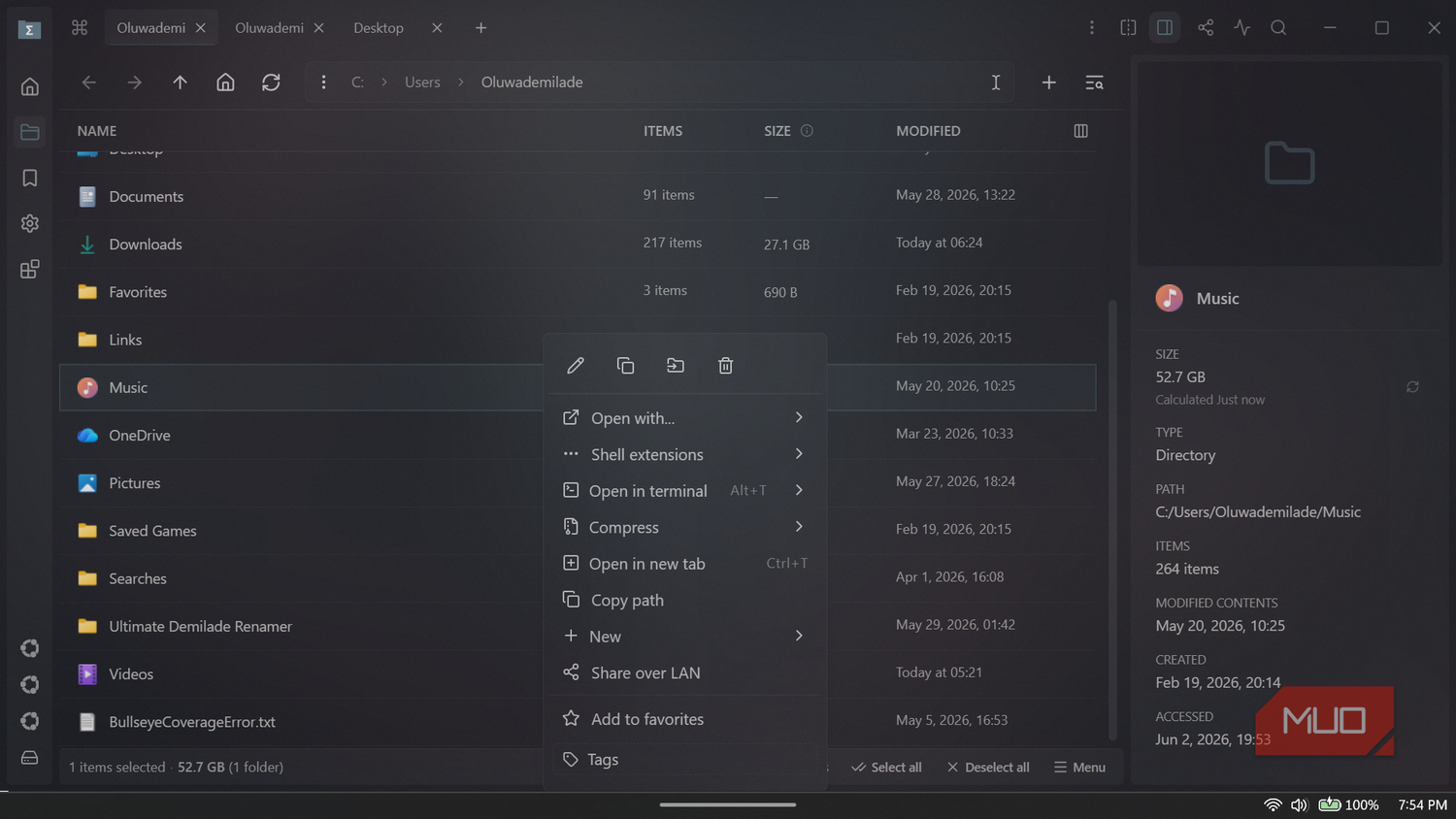Image resolution: width=1456 pixels, height=819 pixels.
Task: Click the trash delete icon in context menu
Action: click(725, 366)
